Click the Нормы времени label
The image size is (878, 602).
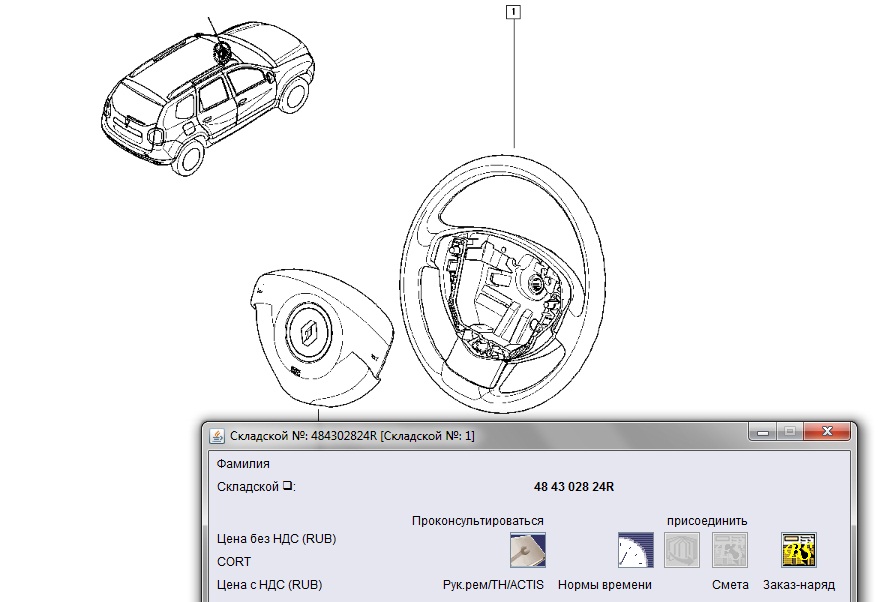pyautogui.click(x=605, y=585)
